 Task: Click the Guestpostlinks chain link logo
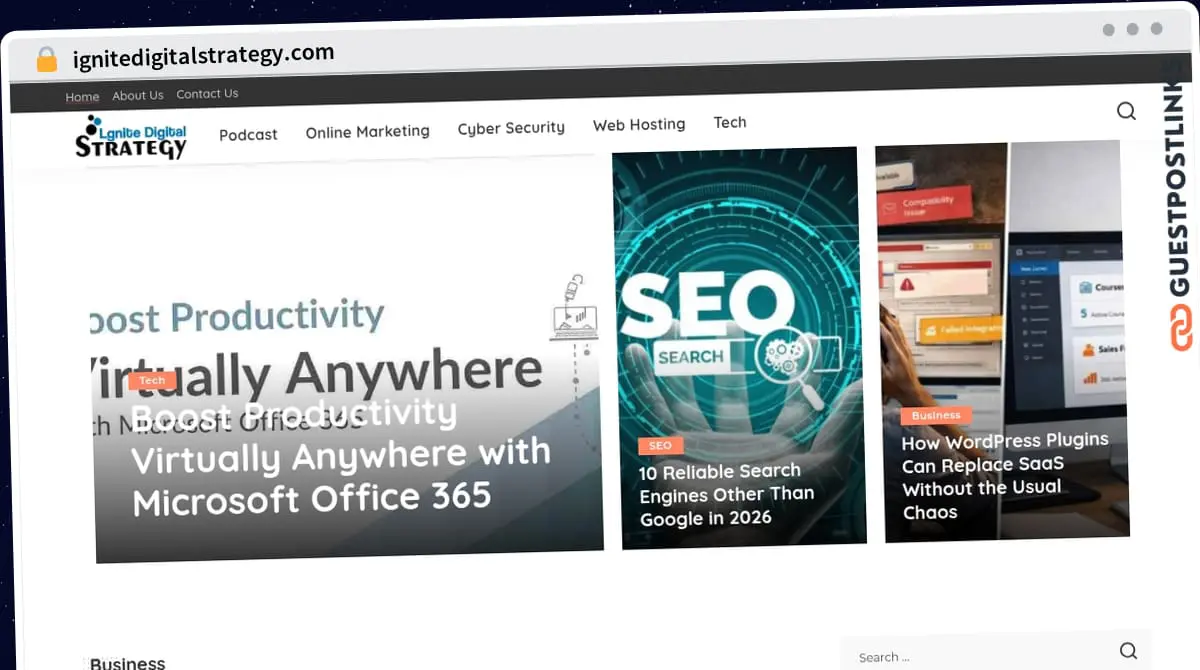(x=1182, y=327)
